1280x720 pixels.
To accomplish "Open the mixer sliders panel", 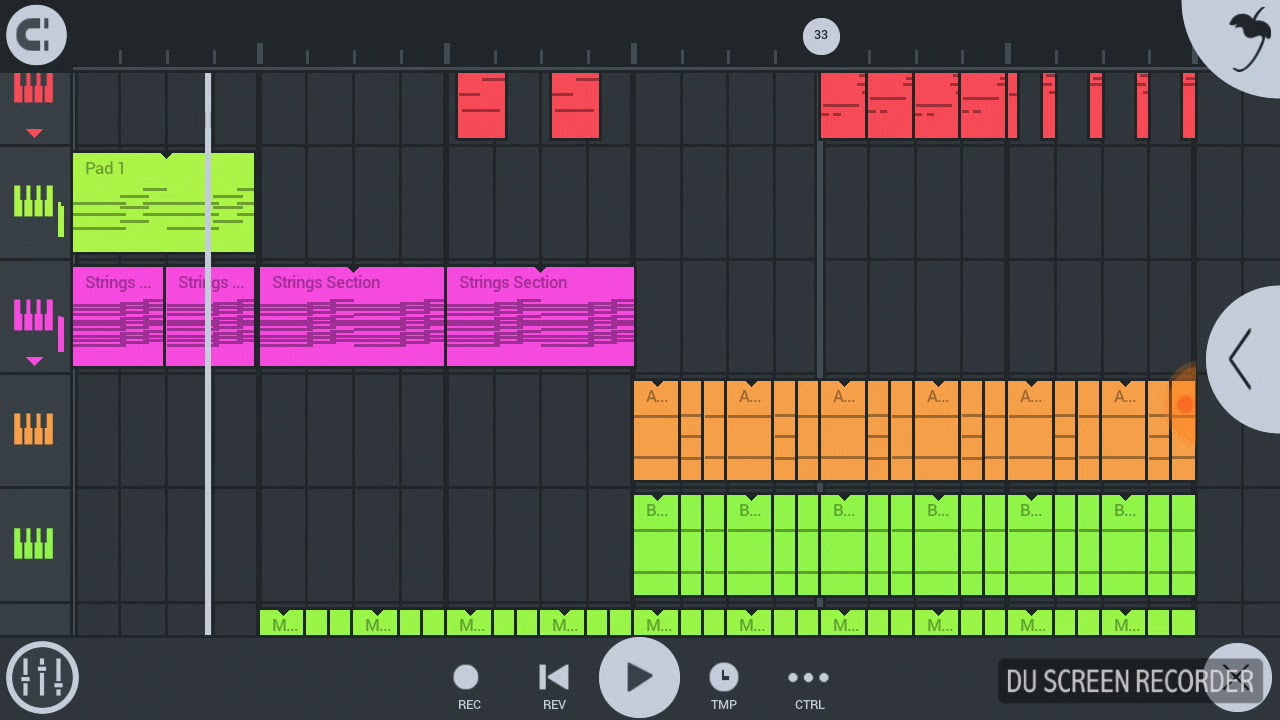I will (41, 677).
